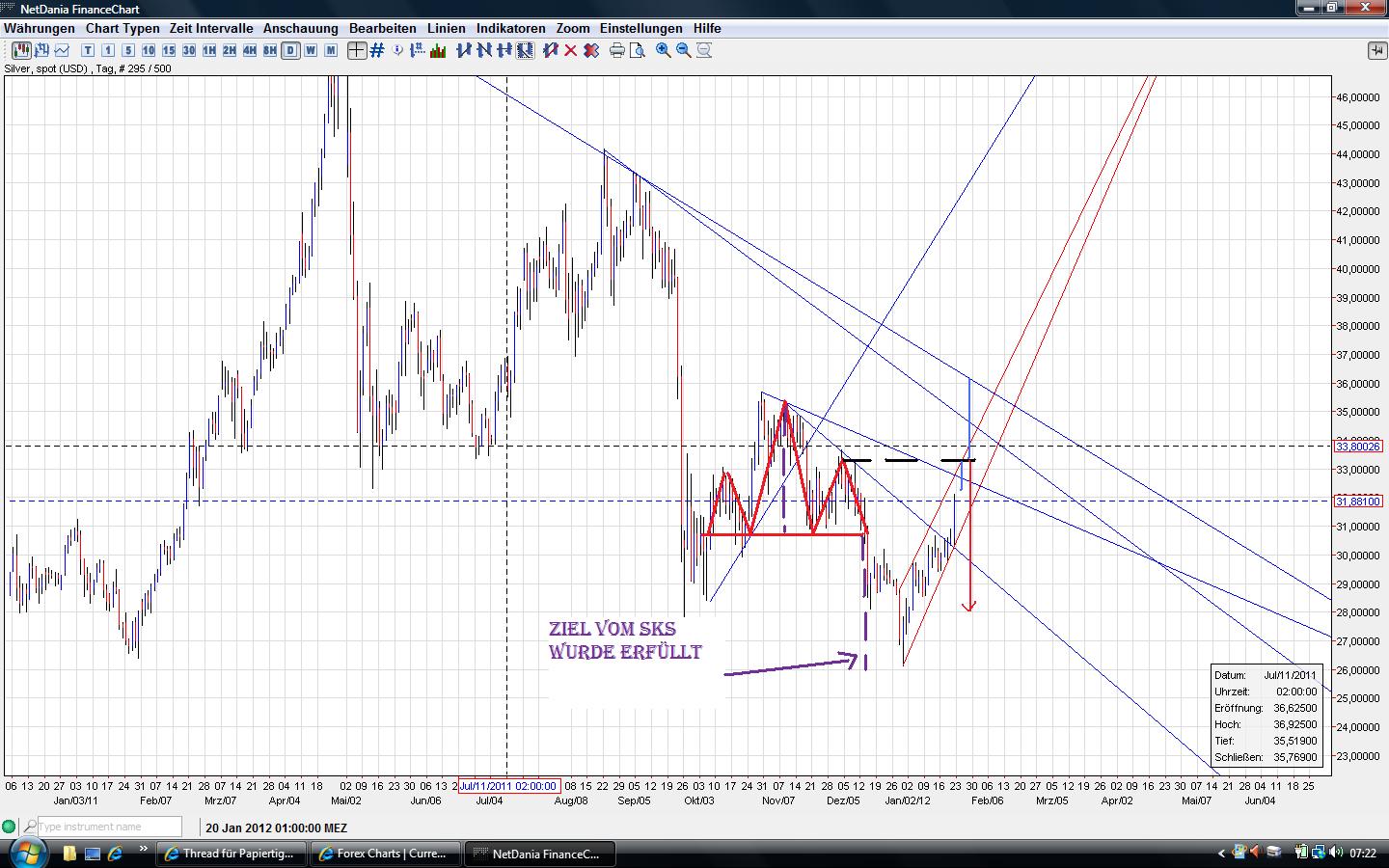
Task: Select the 1H time interval
Action: [x=209, y=50]
